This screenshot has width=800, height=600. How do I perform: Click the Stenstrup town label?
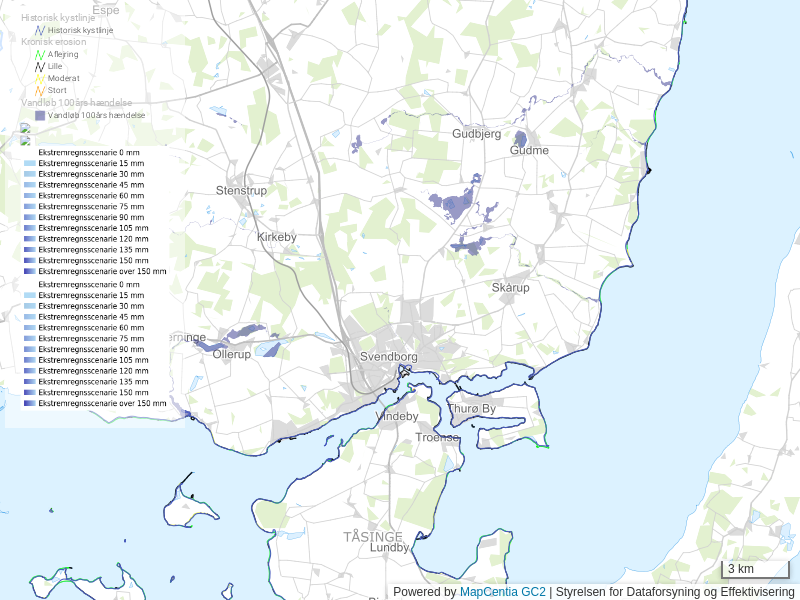[x=242, y=190]
